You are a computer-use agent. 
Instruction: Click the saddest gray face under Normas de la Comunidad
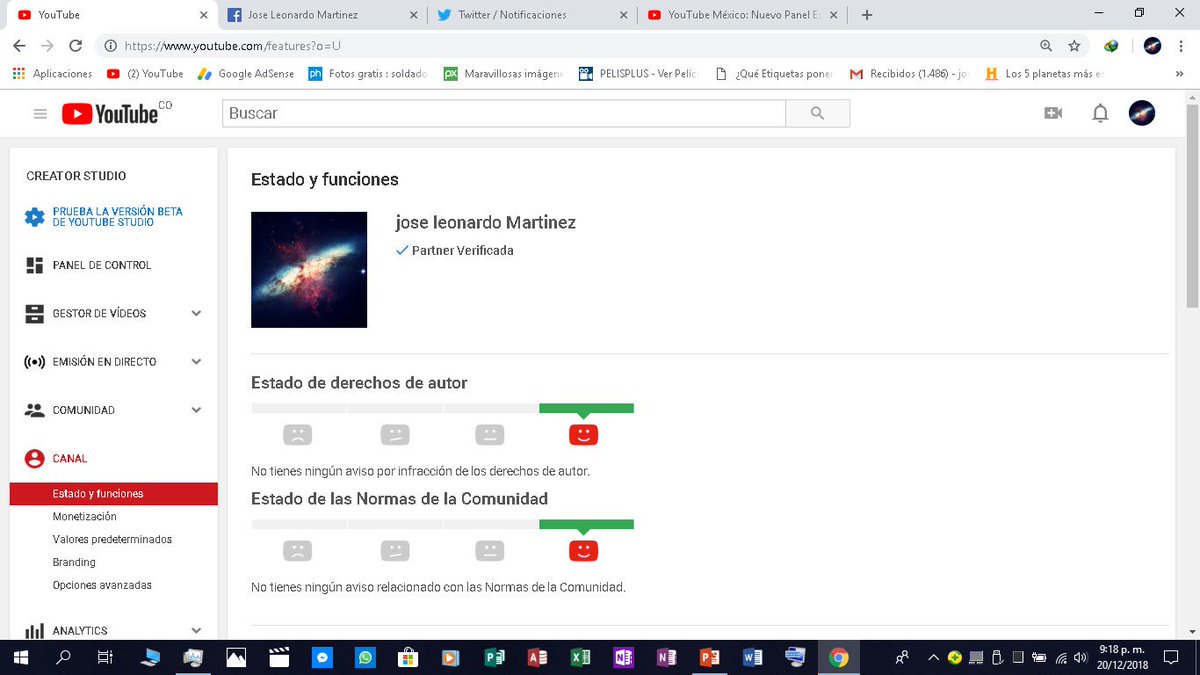point(297,551)
